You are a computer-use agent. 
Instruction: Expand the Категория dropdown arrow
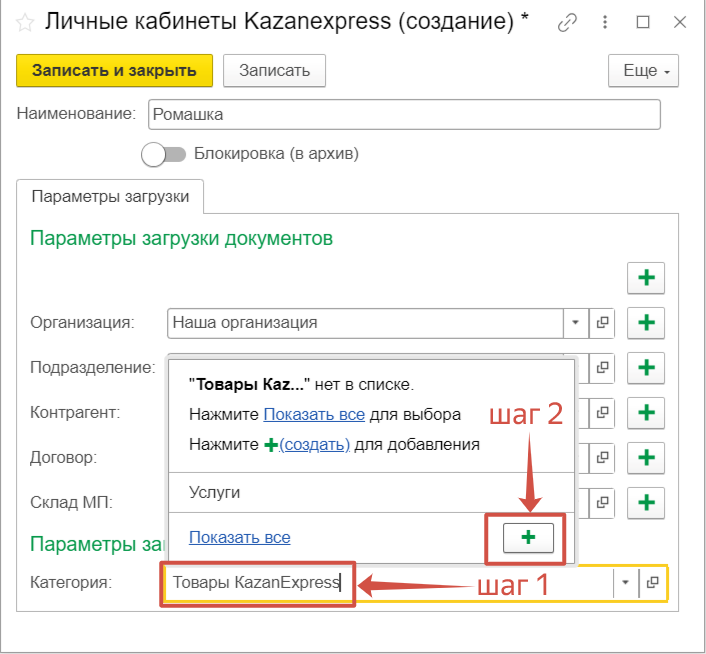pos(626,582)
